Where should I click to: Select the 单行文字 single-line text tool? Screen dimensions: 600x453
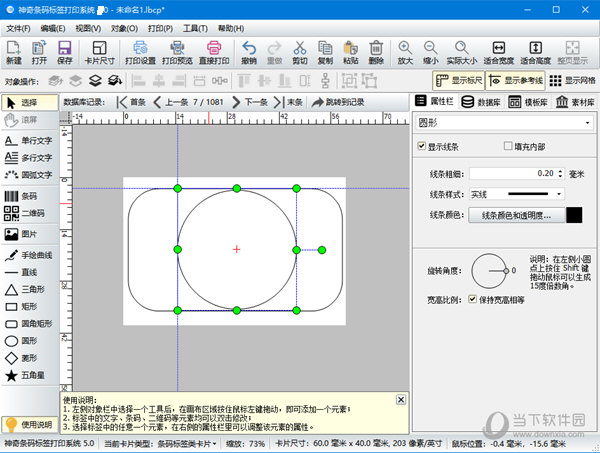29,140
